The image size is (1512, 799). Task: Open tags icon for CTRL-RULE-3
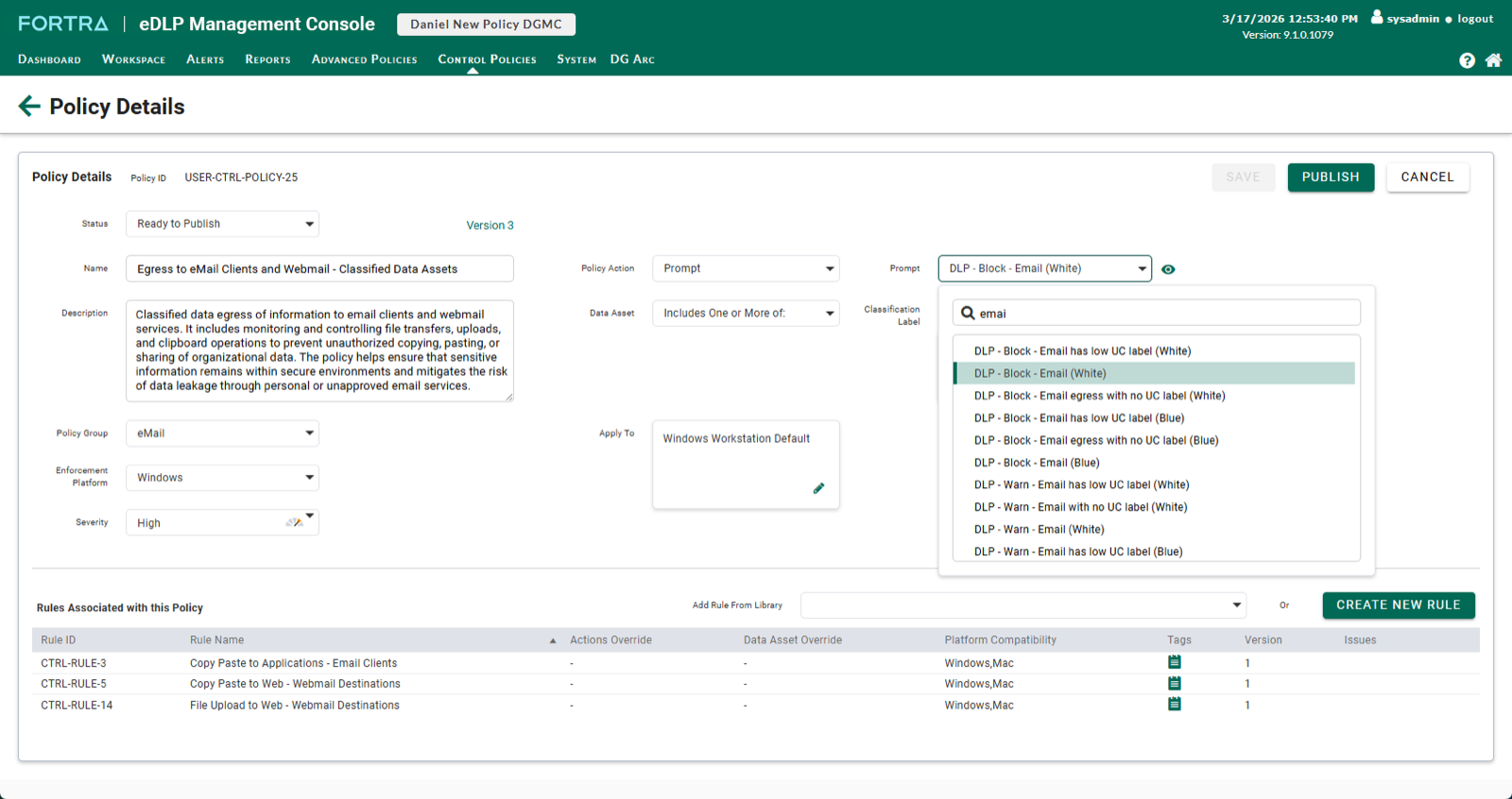click(x=1175, y=662)
